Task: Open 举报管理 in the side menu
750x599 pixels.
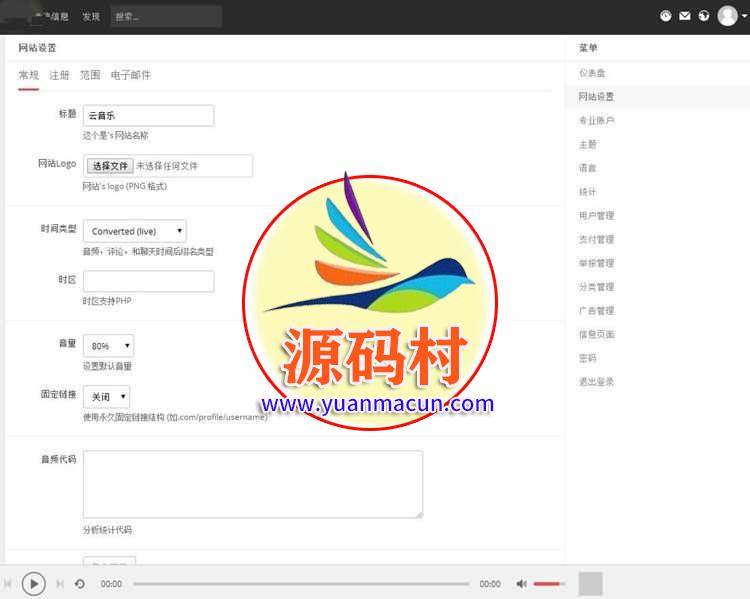Action: click(596, 263)
